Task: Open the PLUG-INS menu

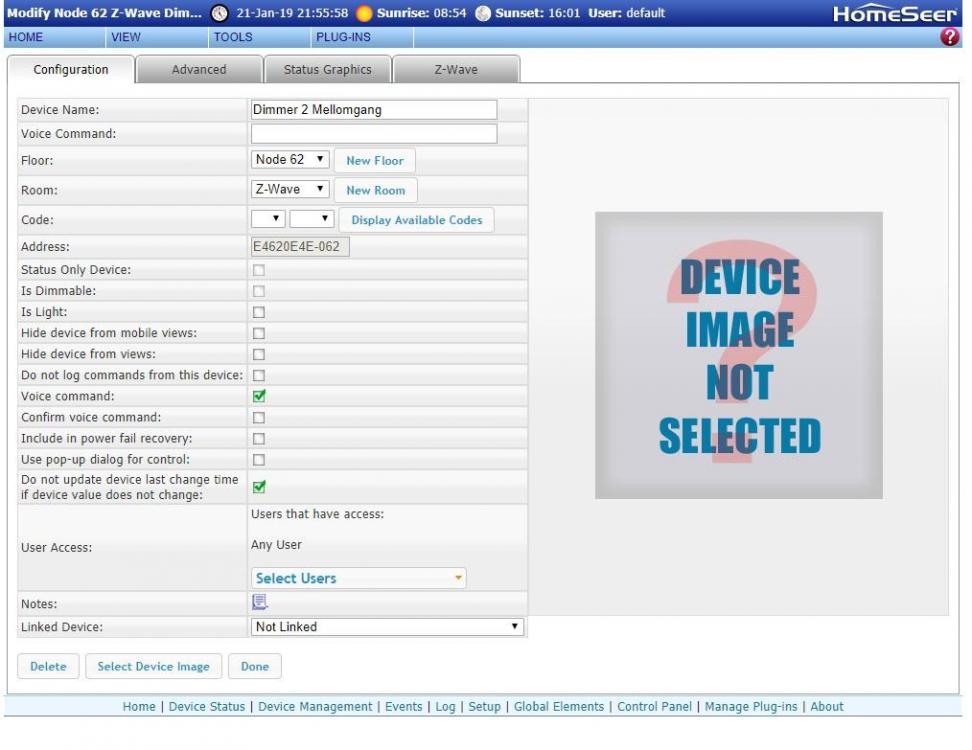Action: [343, 37]
